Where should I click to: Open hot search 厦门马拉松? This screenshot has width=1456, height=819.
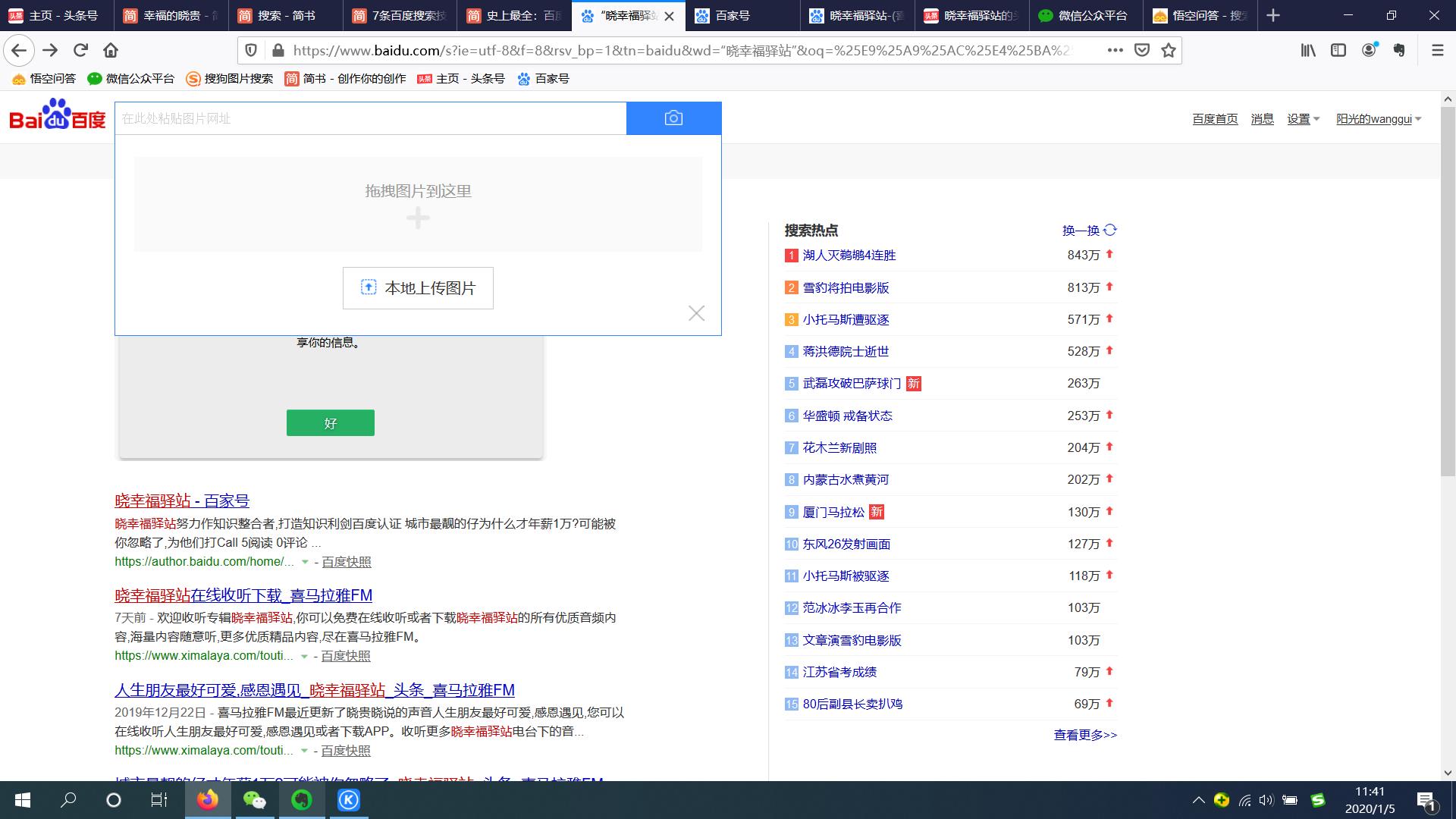click(833, 513)
